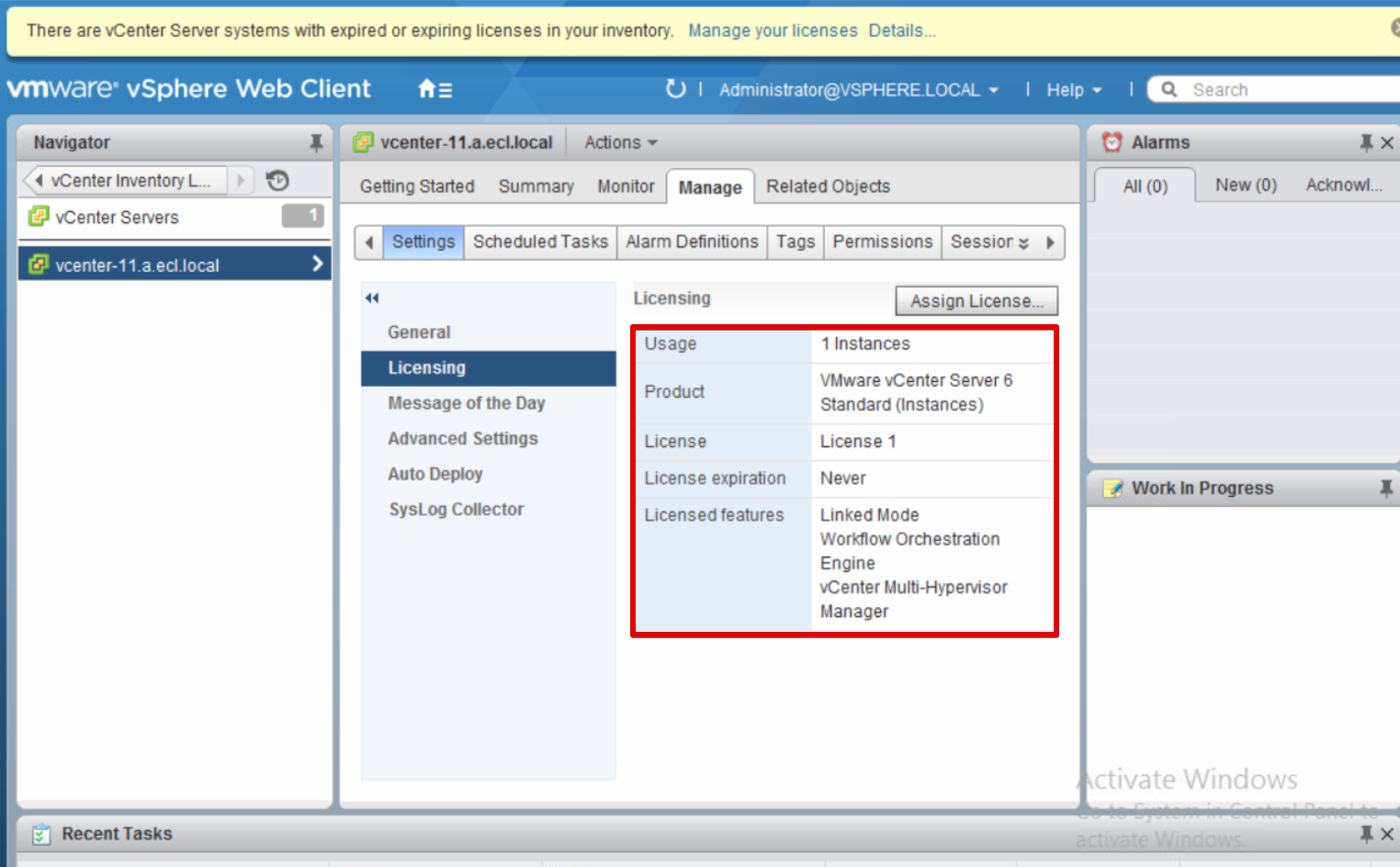Screen dimensions: 1400x867
Task: Click the search magnifier icon
Action: pyautogui.click(x=1169, y=89)
